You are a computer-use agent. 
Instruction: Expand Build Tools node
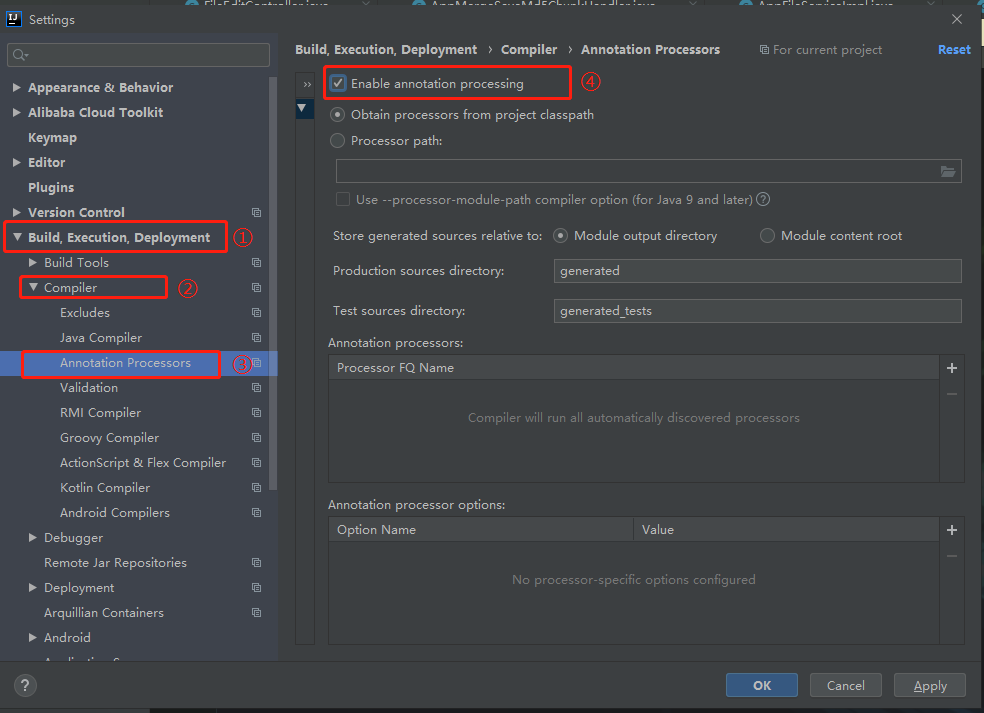(x=33, y=262)
